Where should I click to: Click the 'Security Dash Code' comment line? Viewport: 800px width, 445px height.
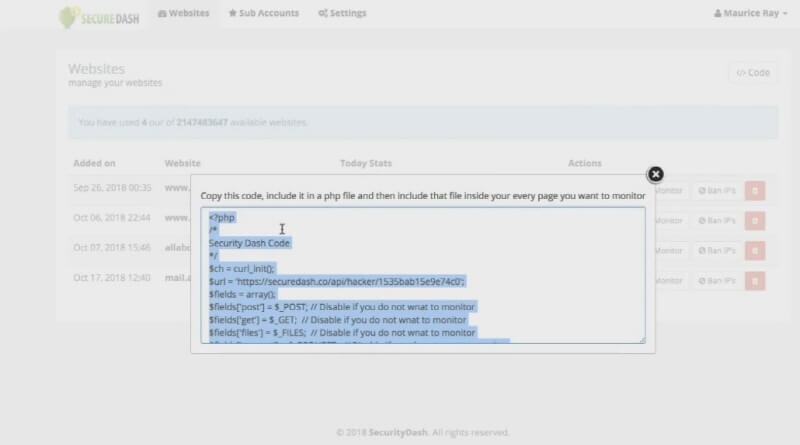[x=249, y=243]
